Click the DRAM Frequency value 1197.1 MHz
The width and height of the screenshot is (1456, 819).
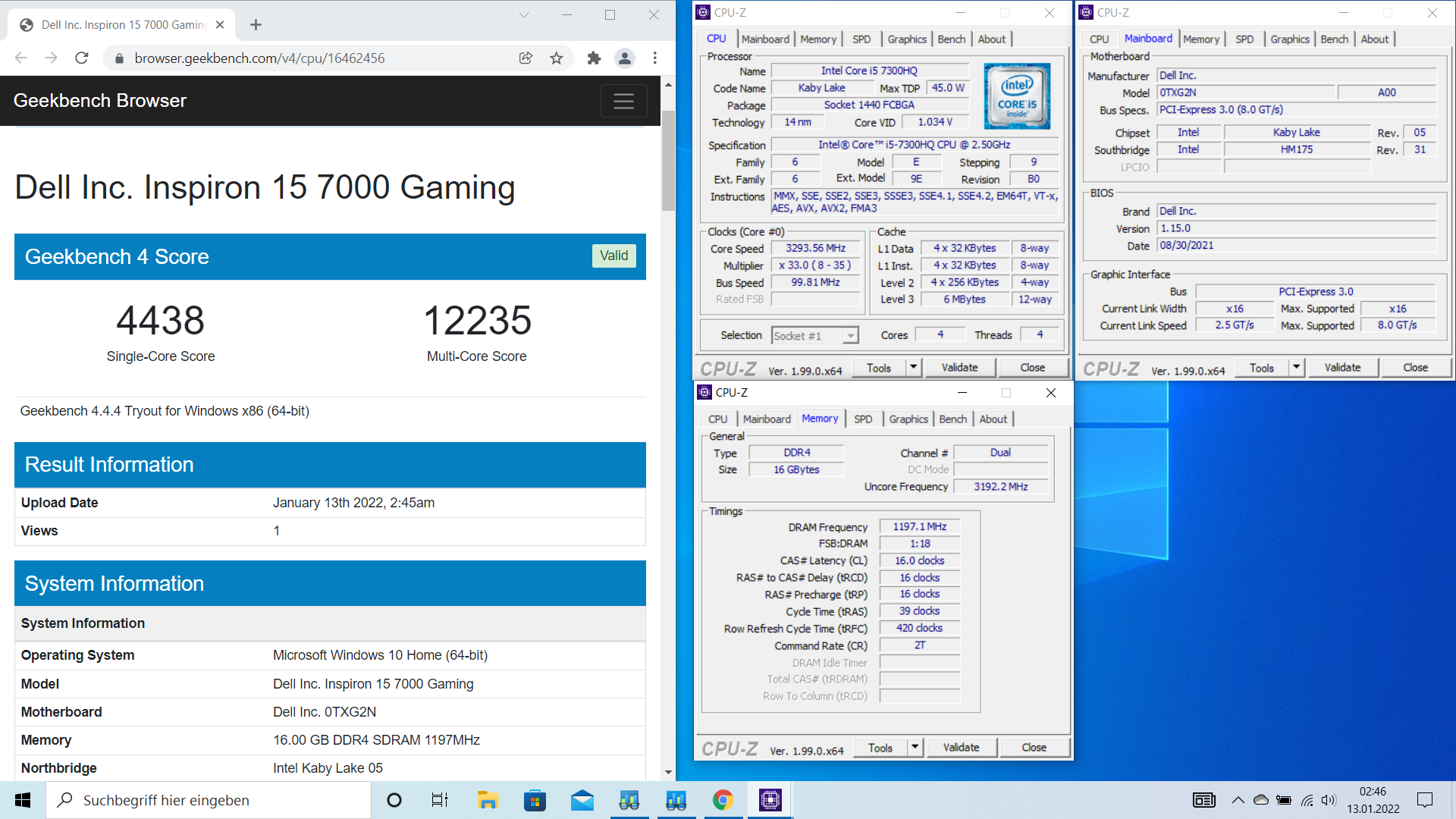coord(919,526)
